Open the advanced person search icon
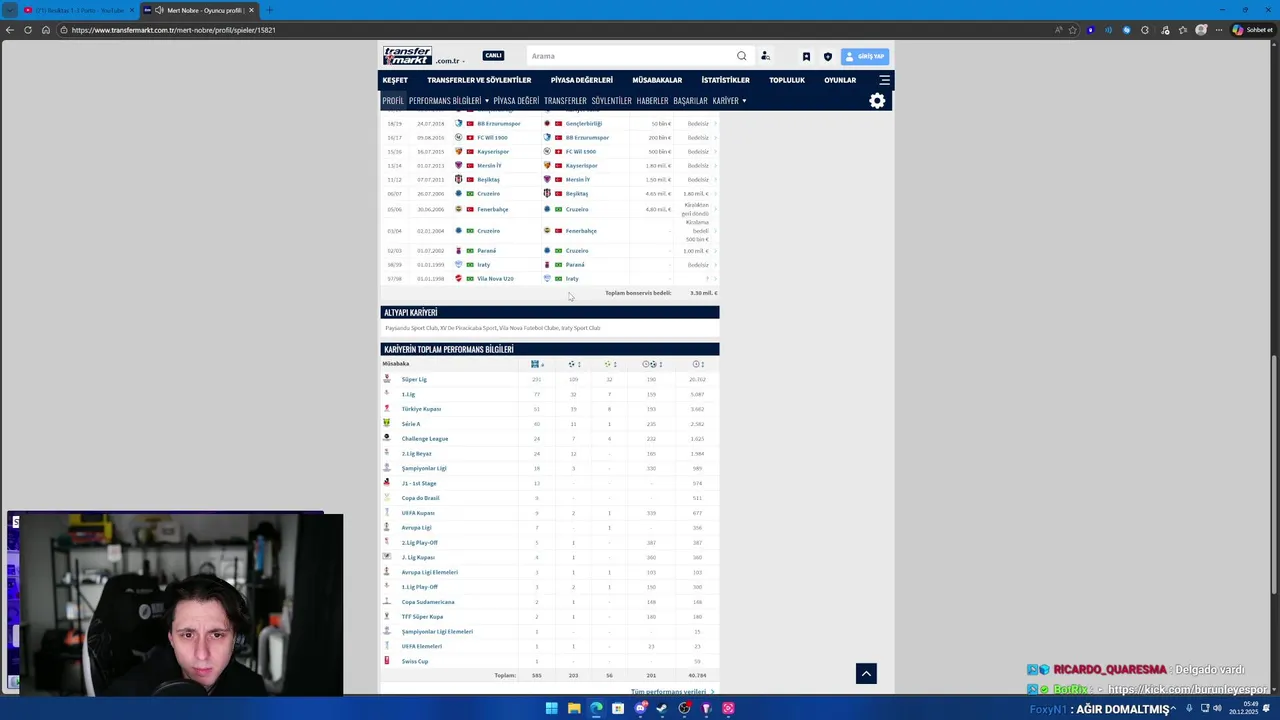This screenshot has height=720, width=1280. pyautogui.click(x=765, y=56)
